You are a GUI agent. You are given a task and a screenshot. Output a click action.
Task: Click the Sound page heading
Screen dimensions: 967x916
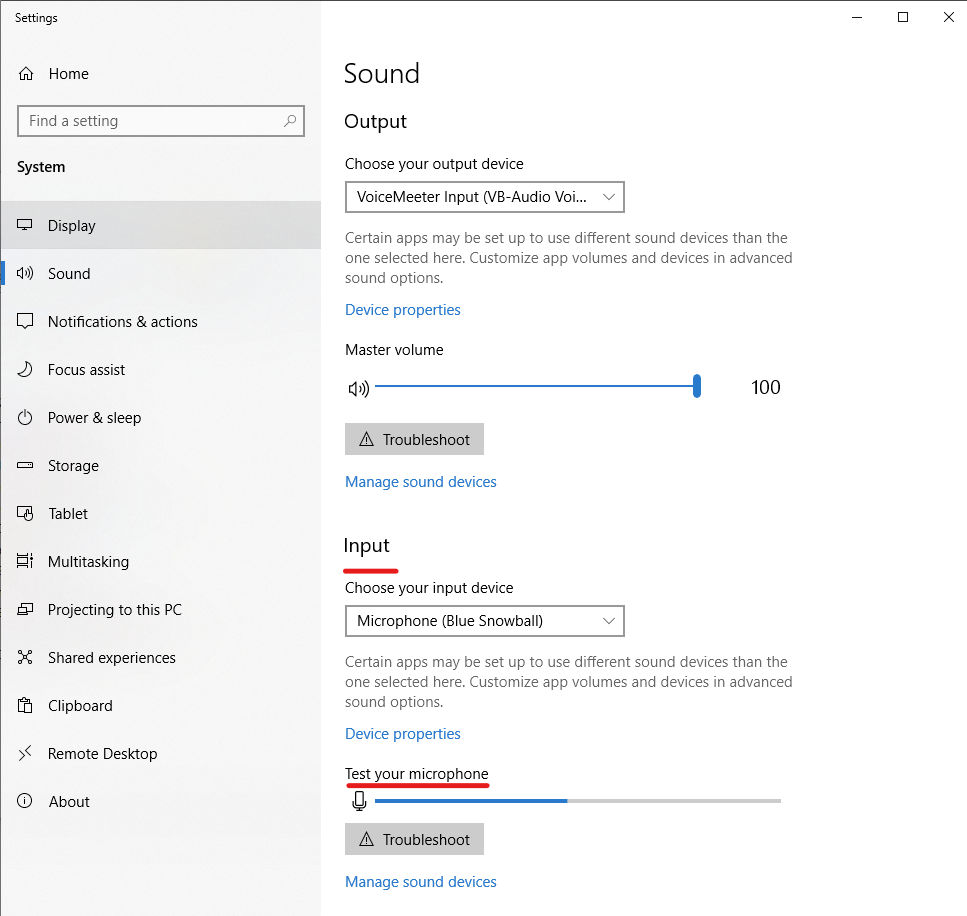point(382,73)
